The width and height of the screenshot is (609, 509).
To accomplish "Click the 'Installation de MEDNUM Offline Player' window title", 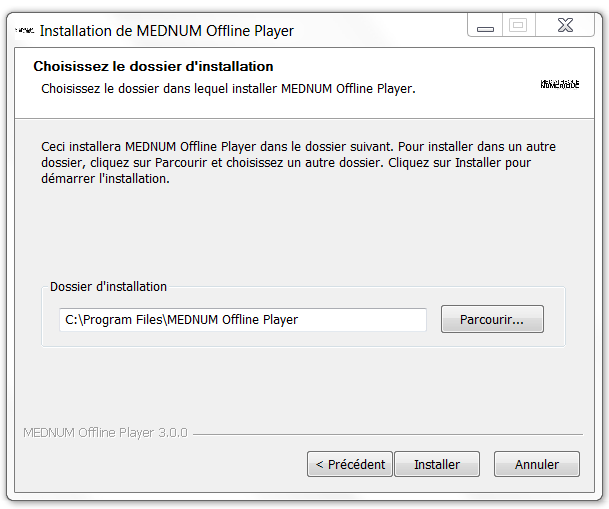I will (166, 31).
